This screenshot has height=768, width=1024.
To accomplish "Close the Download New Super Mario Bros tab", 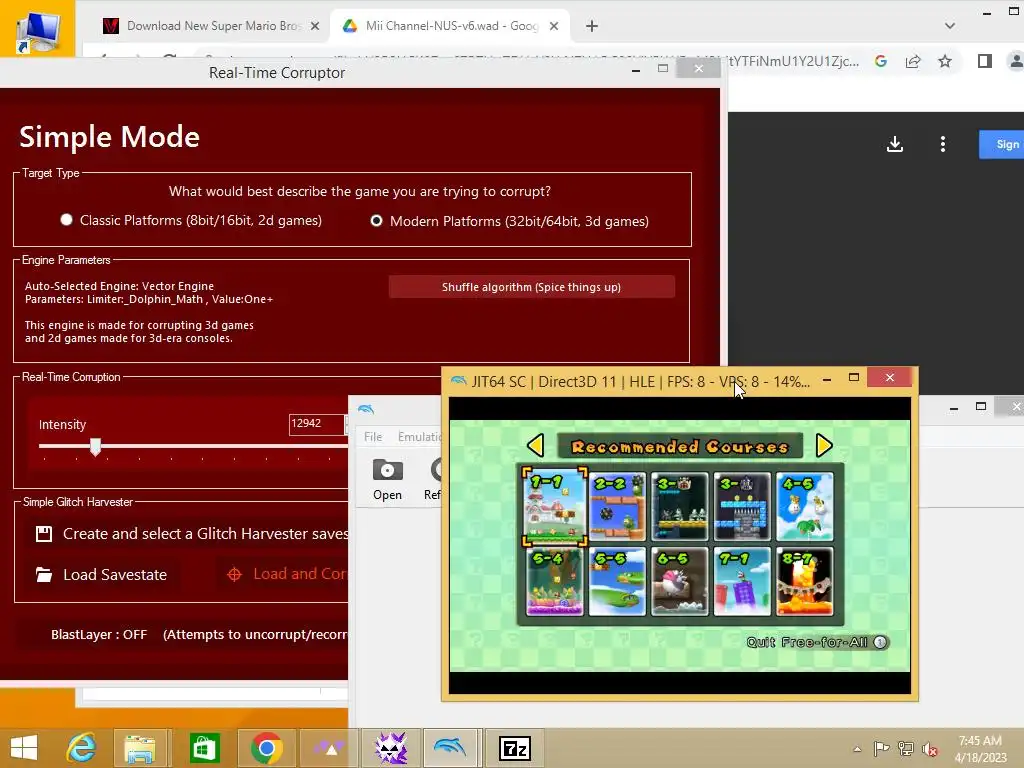I will click(x=315, y=26).
